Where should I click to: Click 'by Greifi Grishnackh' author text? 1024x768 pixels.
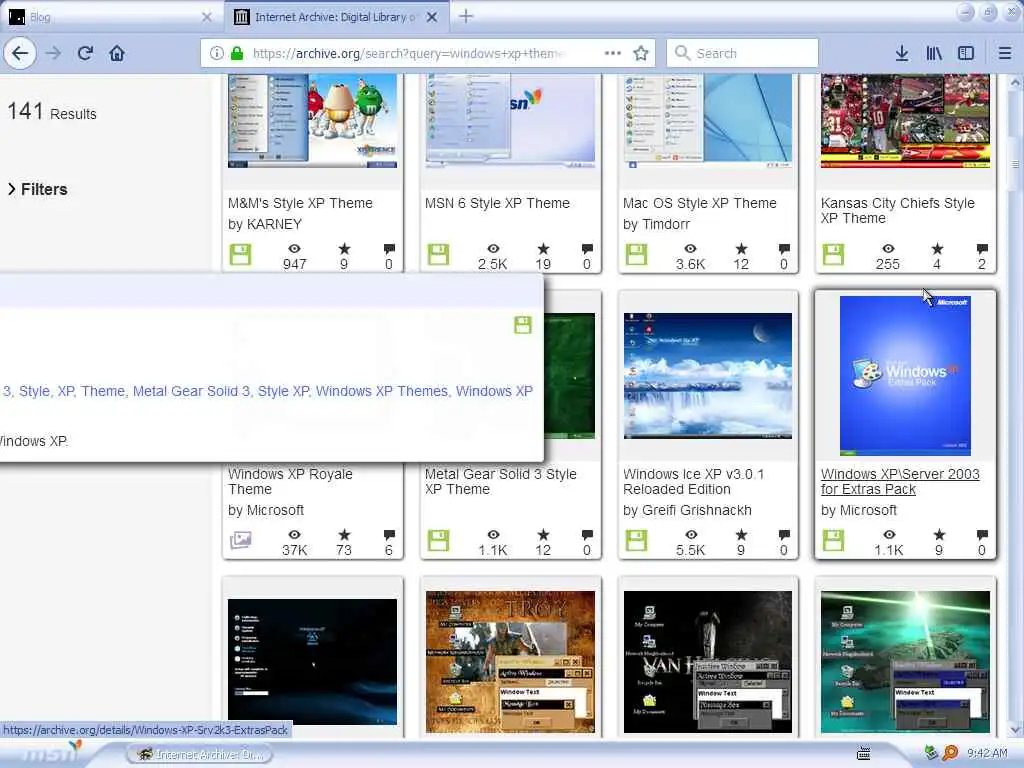[687, 510]
